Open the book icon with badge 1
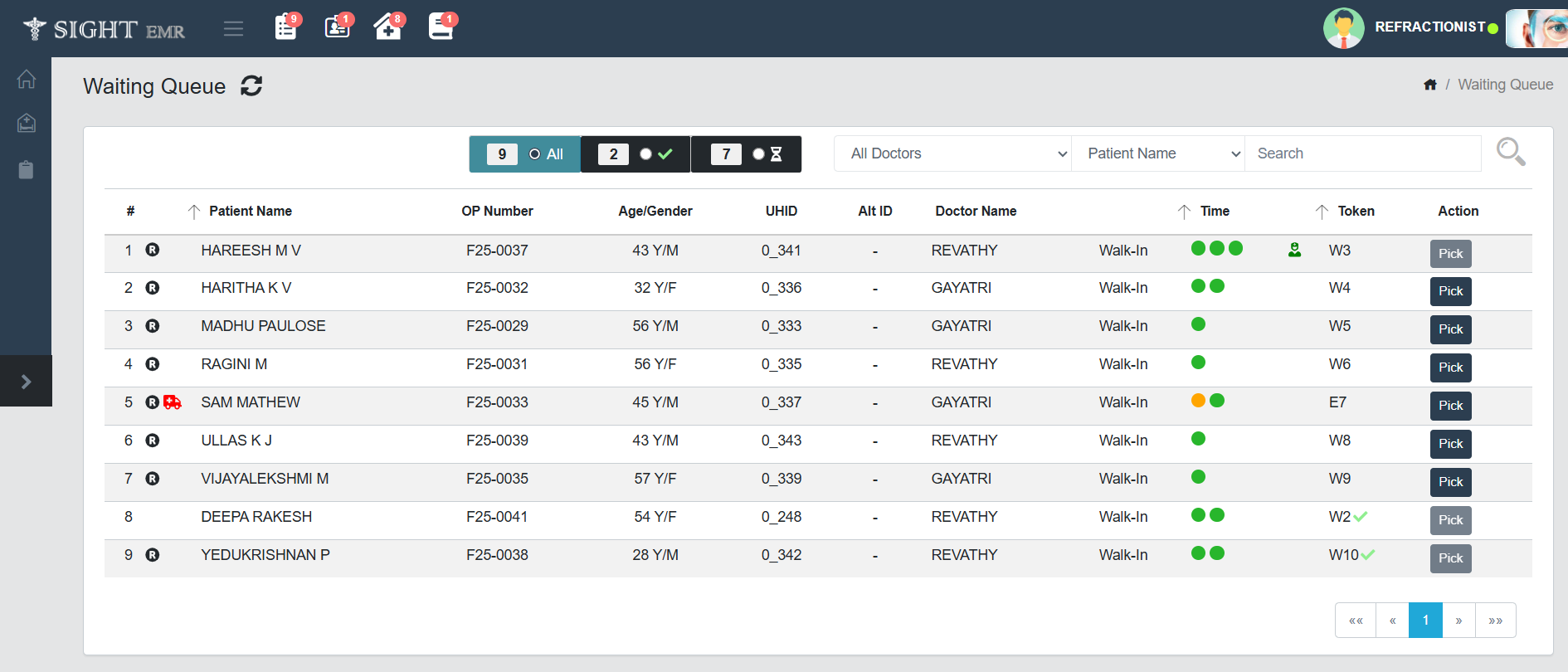The width and height of the screenshot is (1568, 672). click(441, 27)
